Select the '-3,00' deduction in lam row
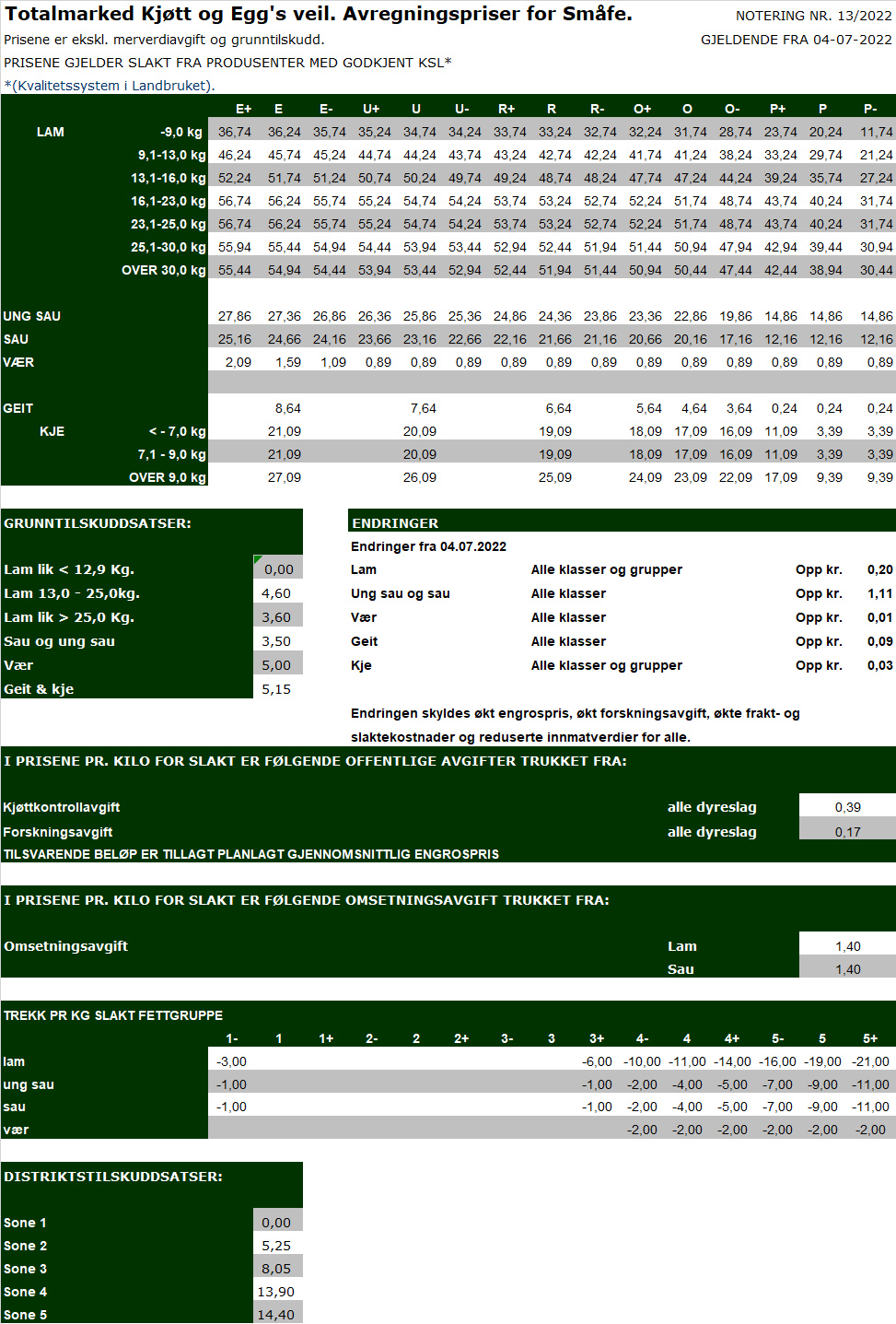 pyautogui.click(x=232, y=1061)
